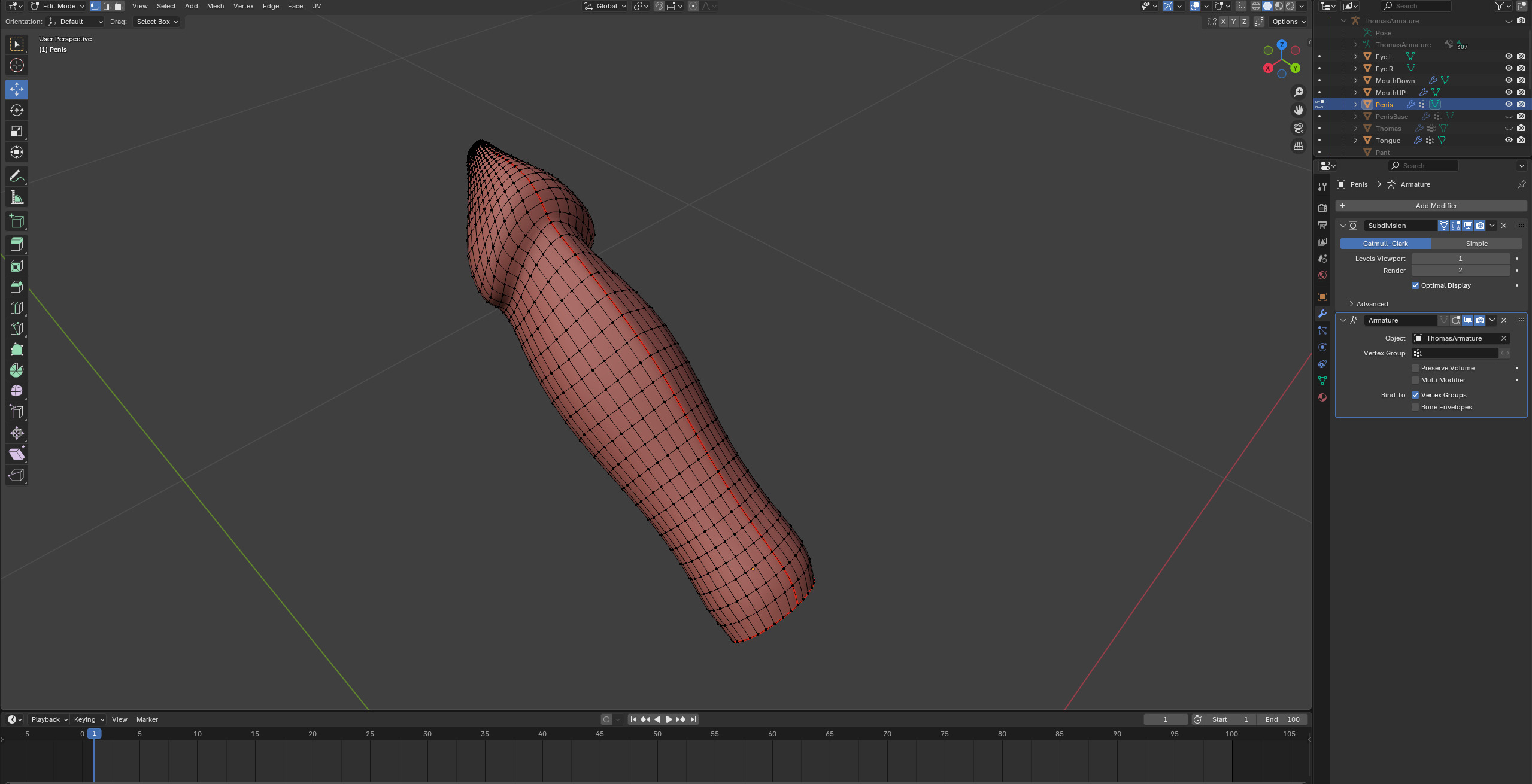Toggle the camera view icon
The width and height of the screenshot is (1532, 784).
point(1298,128)
